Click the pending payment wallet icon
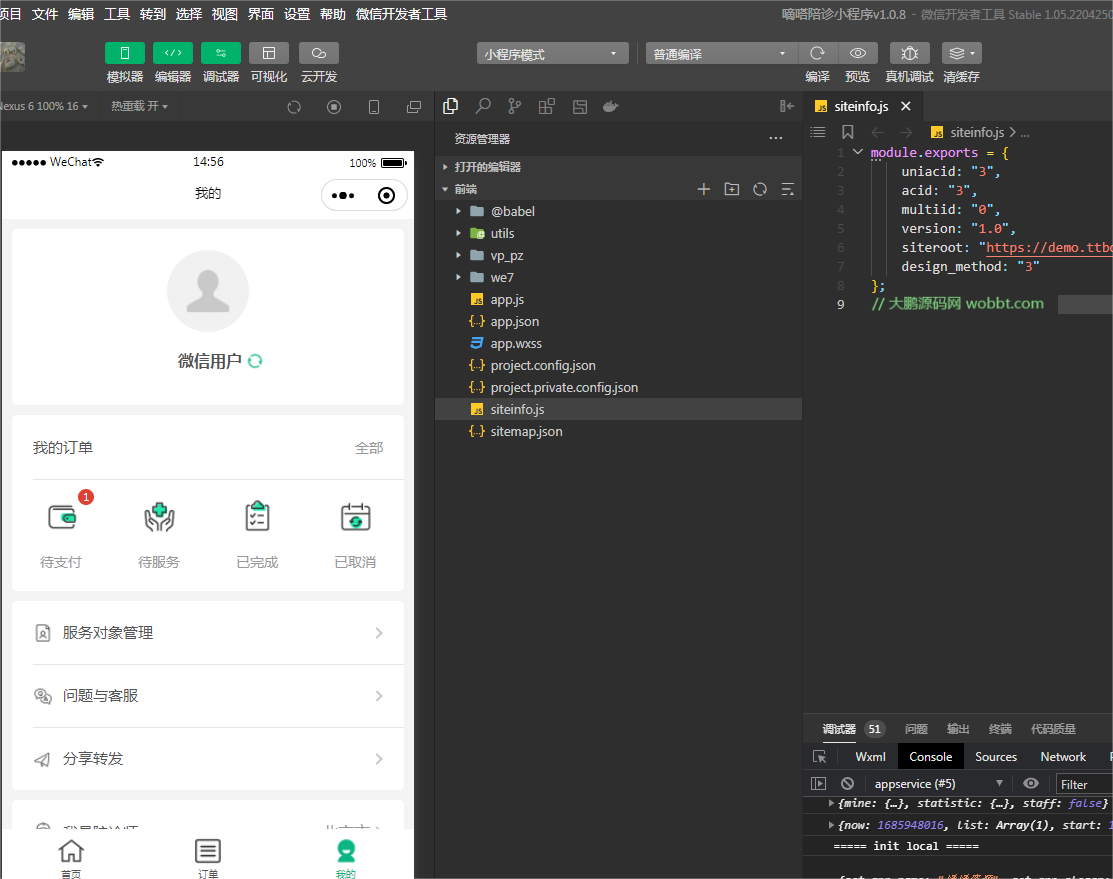The width and height of the screenshot is (1113, 879). click(x=62, y=517)
